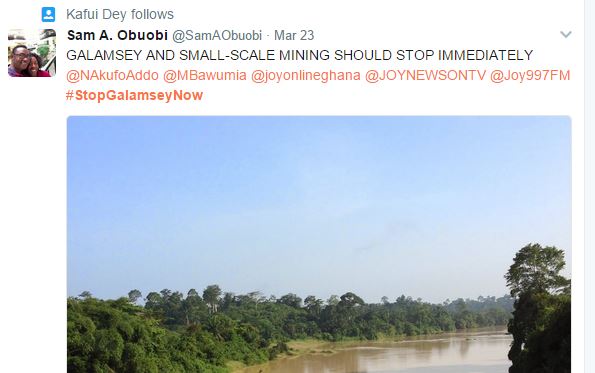Expand the tweet options chevron
This screenshot has height=373, width=595.
(x=566, y=35)
